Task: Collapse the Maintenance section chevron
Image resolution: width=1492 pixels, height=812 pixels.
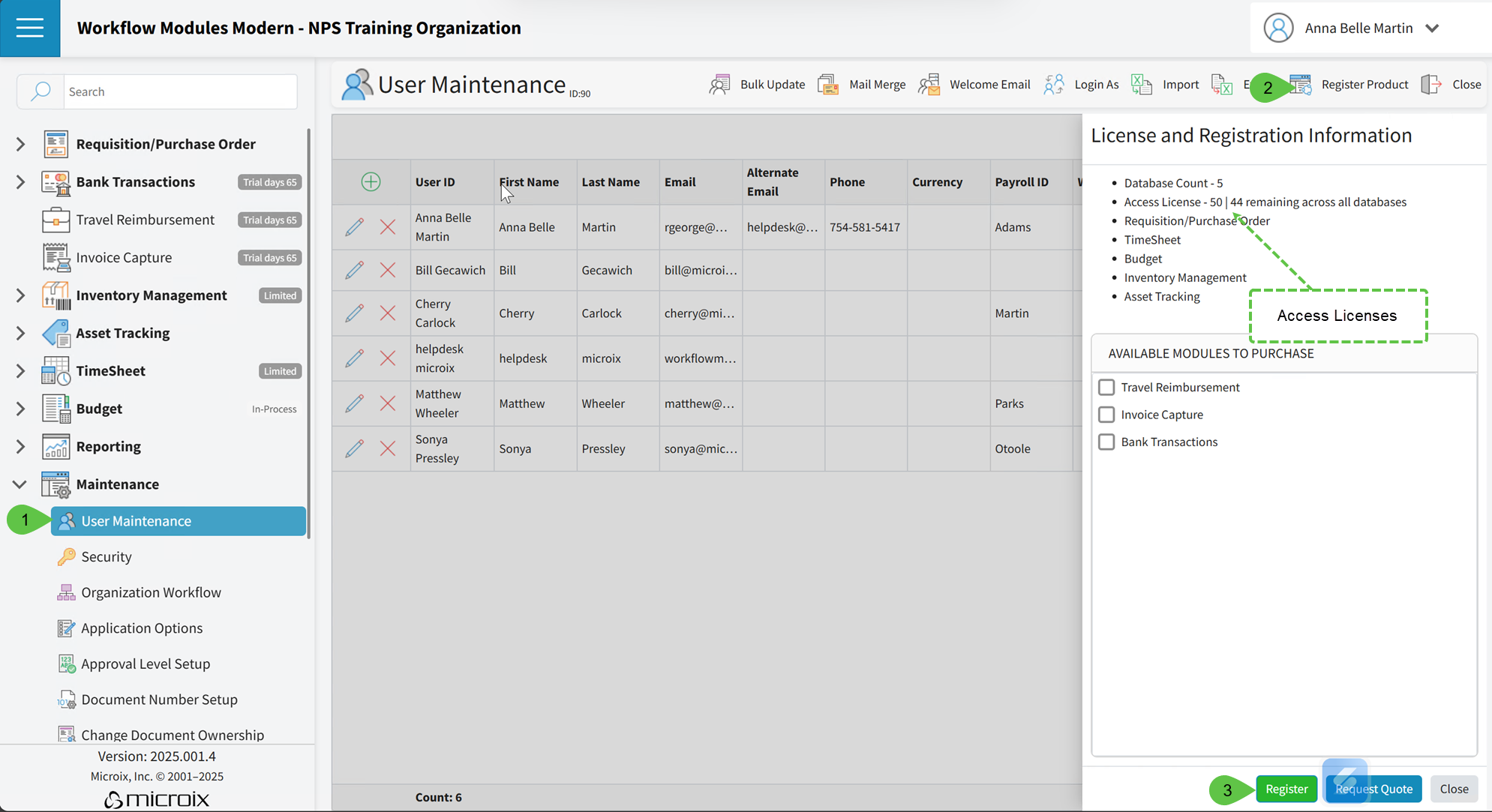Action: [20, 484]
